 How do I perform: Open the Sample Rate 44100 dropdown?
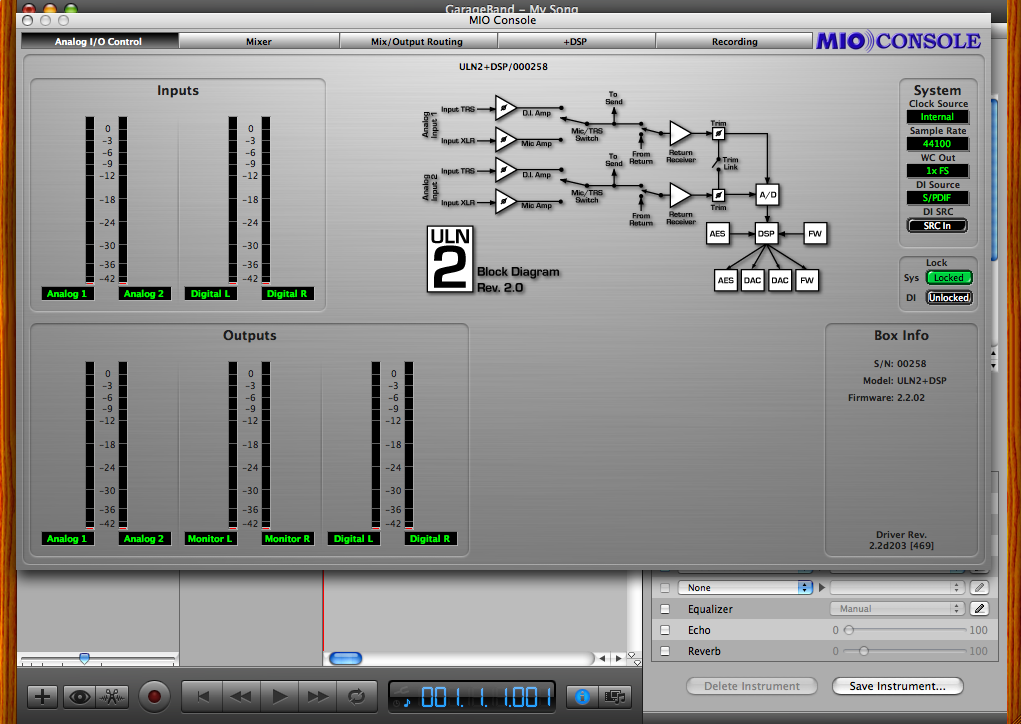click(x=937, y=144)
